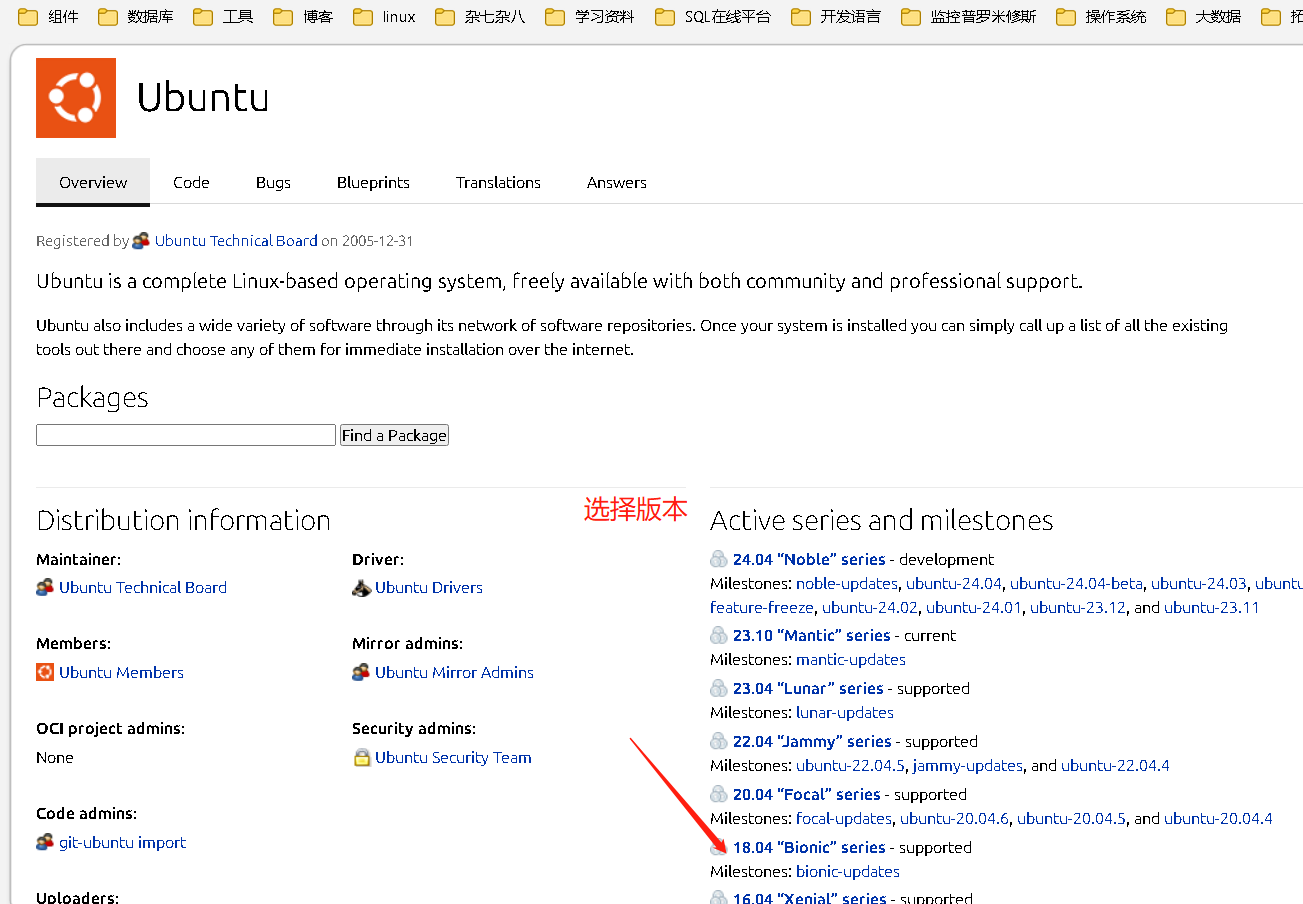
Task: Click the "Packages" heading text
Action: click(92, 398)
